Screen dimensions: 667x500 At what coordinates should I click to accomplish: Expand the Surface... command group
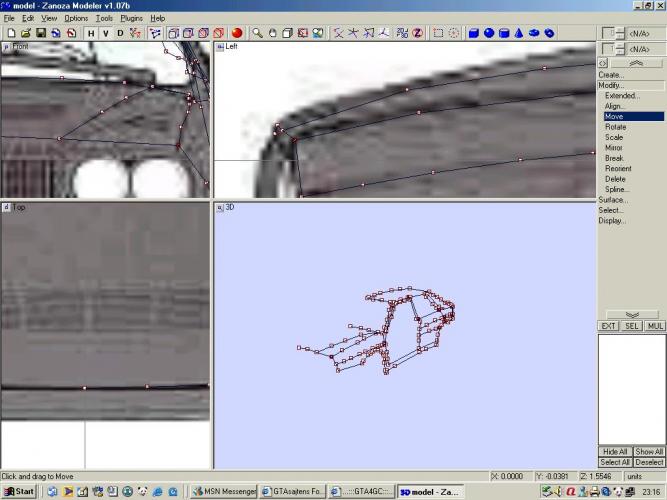(613, 200)
